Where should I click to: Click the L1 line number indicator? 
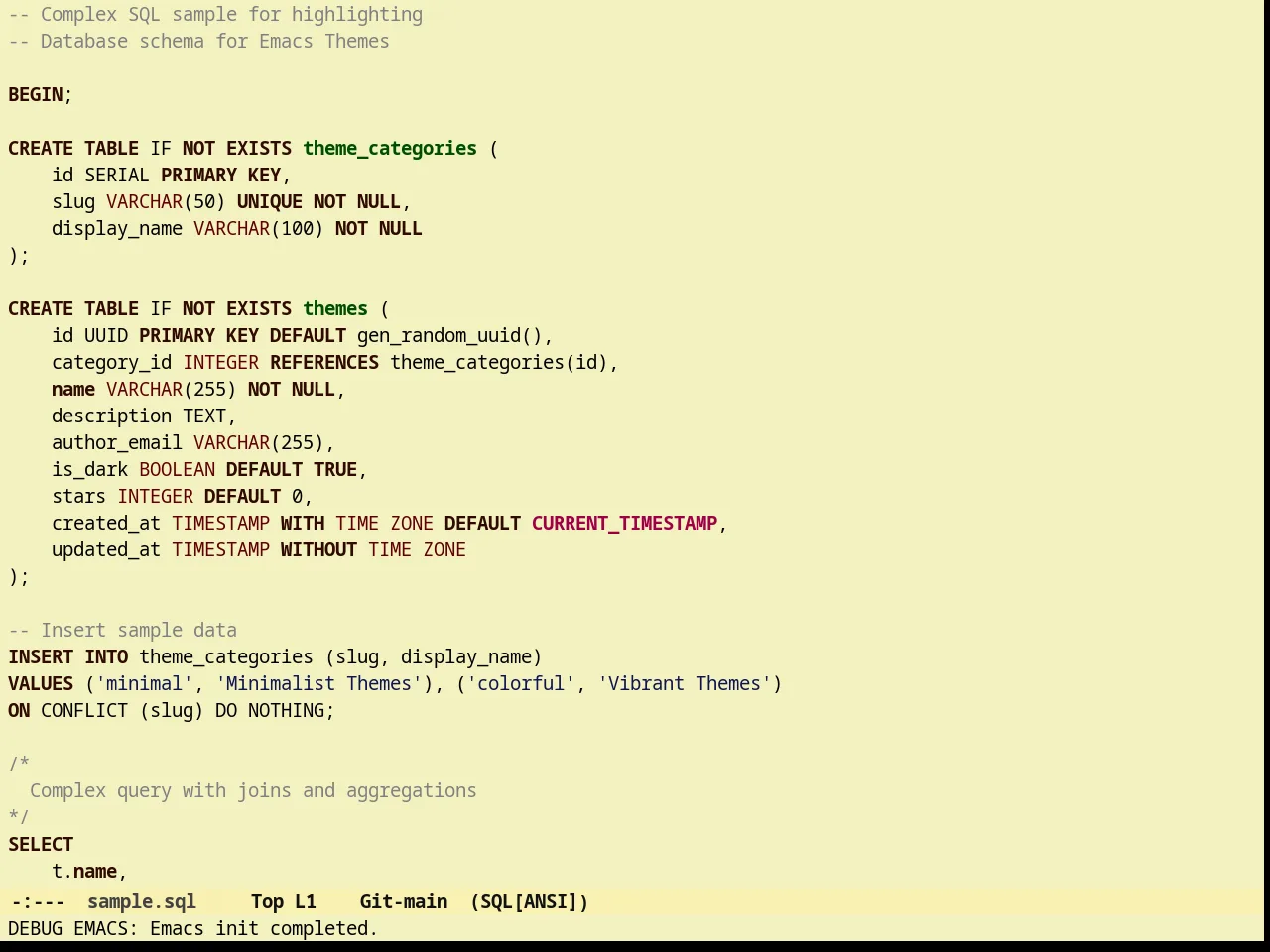(306, 902)
